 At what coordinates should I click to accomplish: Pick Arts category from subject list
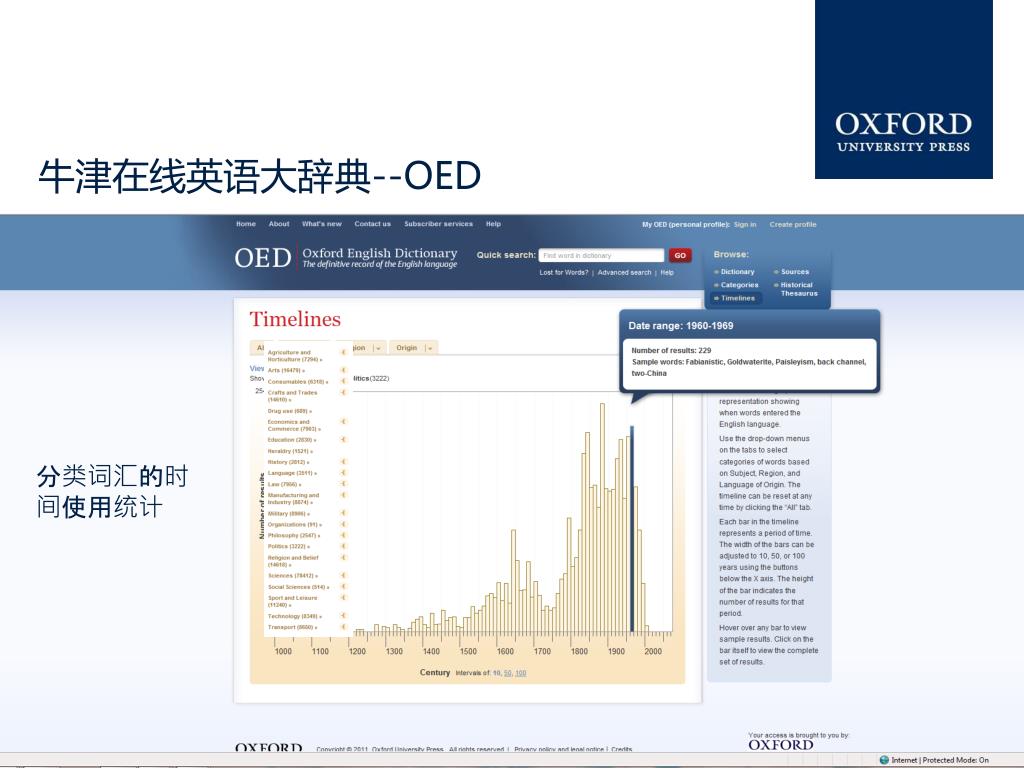tap(286, 370)
